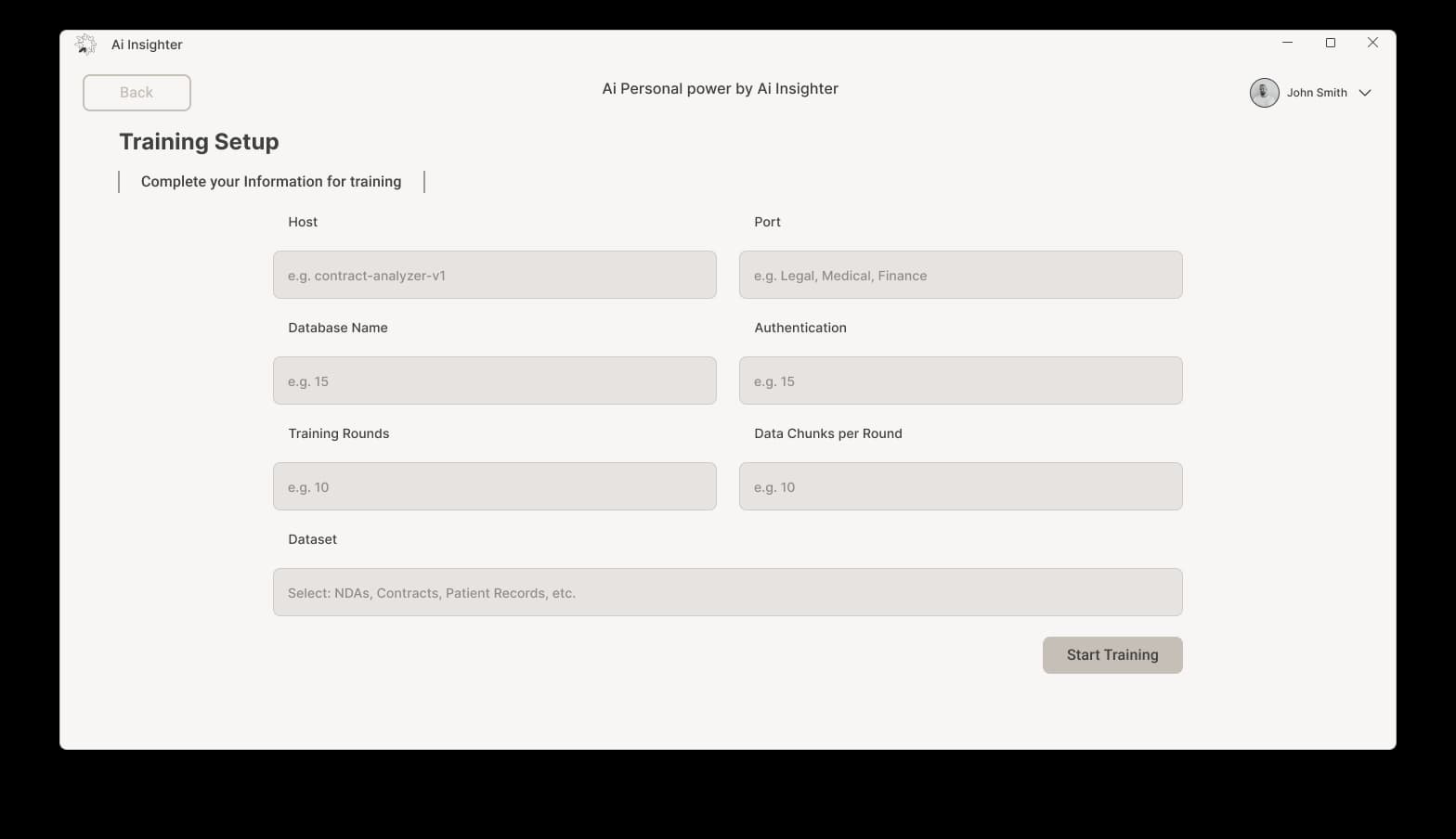Click the 'Ai Personal power by Ai Insighter' title
Viewport: 1456px width, 839px height.
[720, 89]
